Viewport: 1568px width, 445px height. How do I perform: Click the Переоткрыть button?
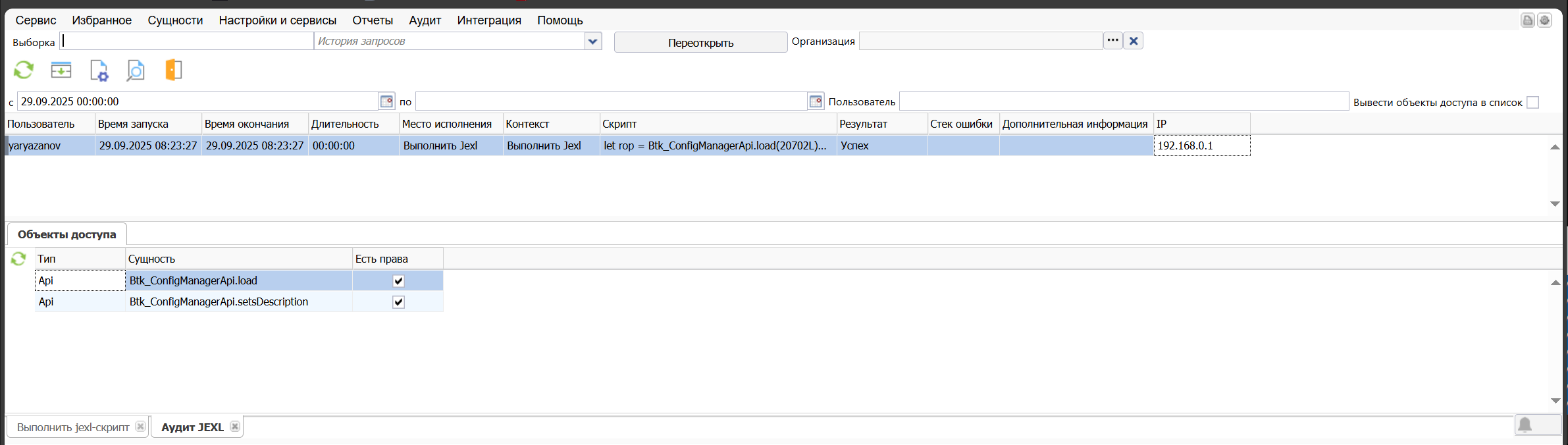pyautogui.click(x=700, y=43)
